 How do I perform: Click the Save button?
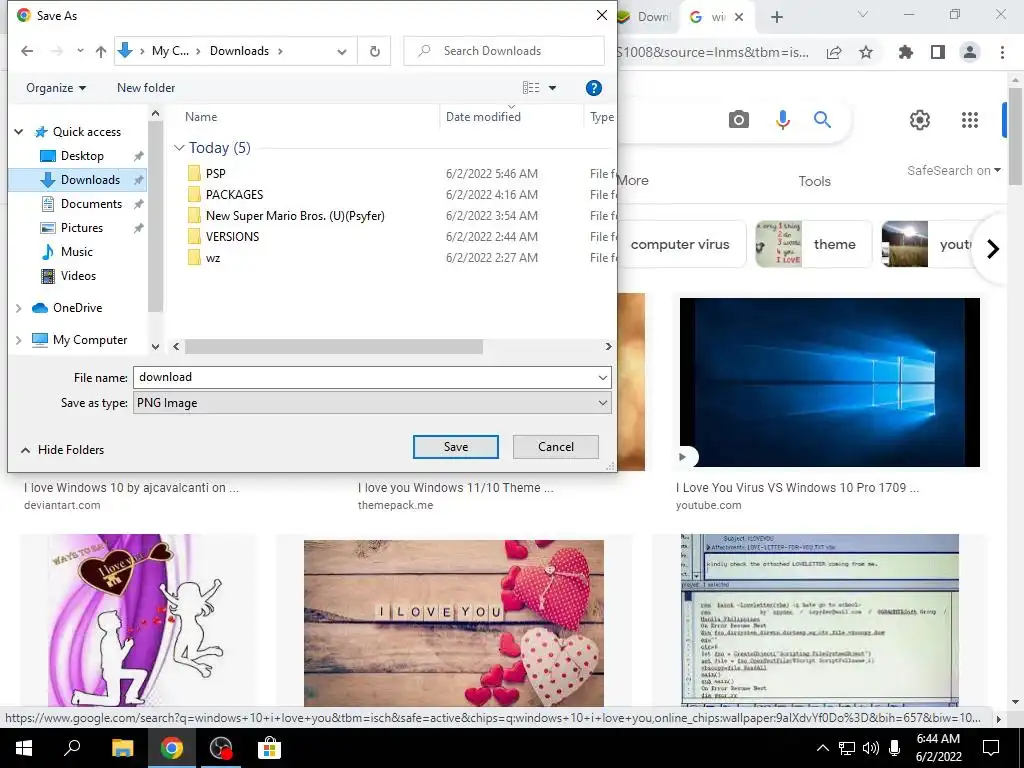click(455, 447)
